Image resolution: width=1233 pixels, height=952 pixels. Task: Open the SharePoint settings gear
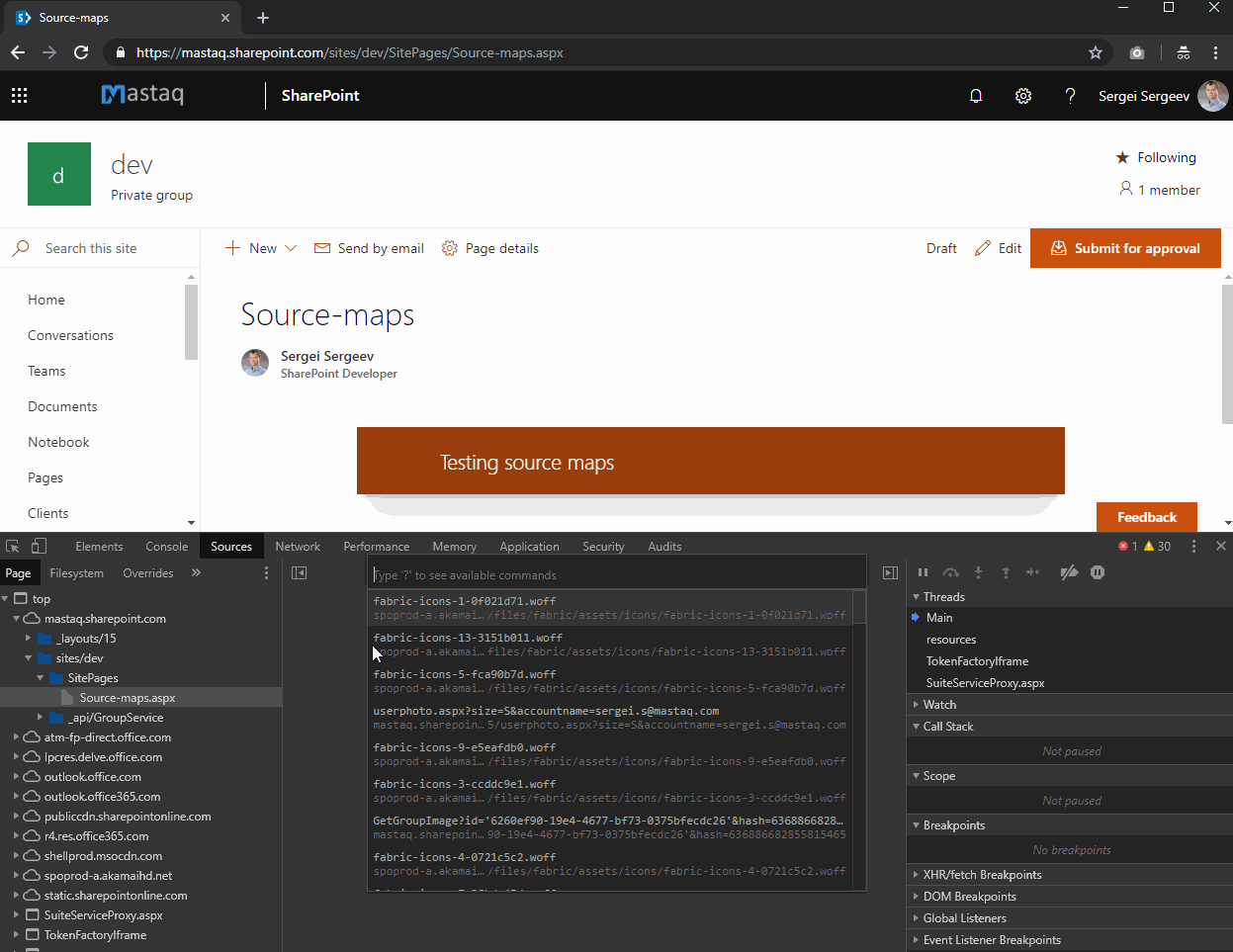point(1023,96)
